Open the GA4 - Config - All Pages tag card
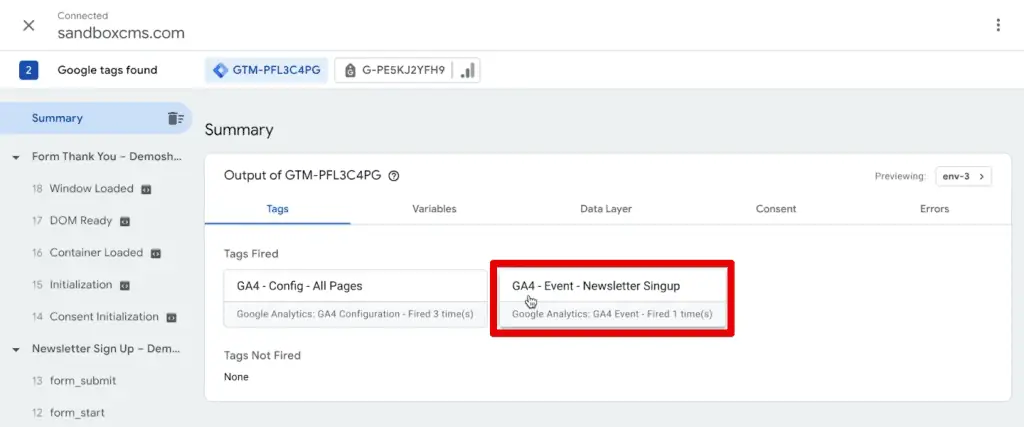This screenshot has width=1024, height=427. click(x=355, y=298)
